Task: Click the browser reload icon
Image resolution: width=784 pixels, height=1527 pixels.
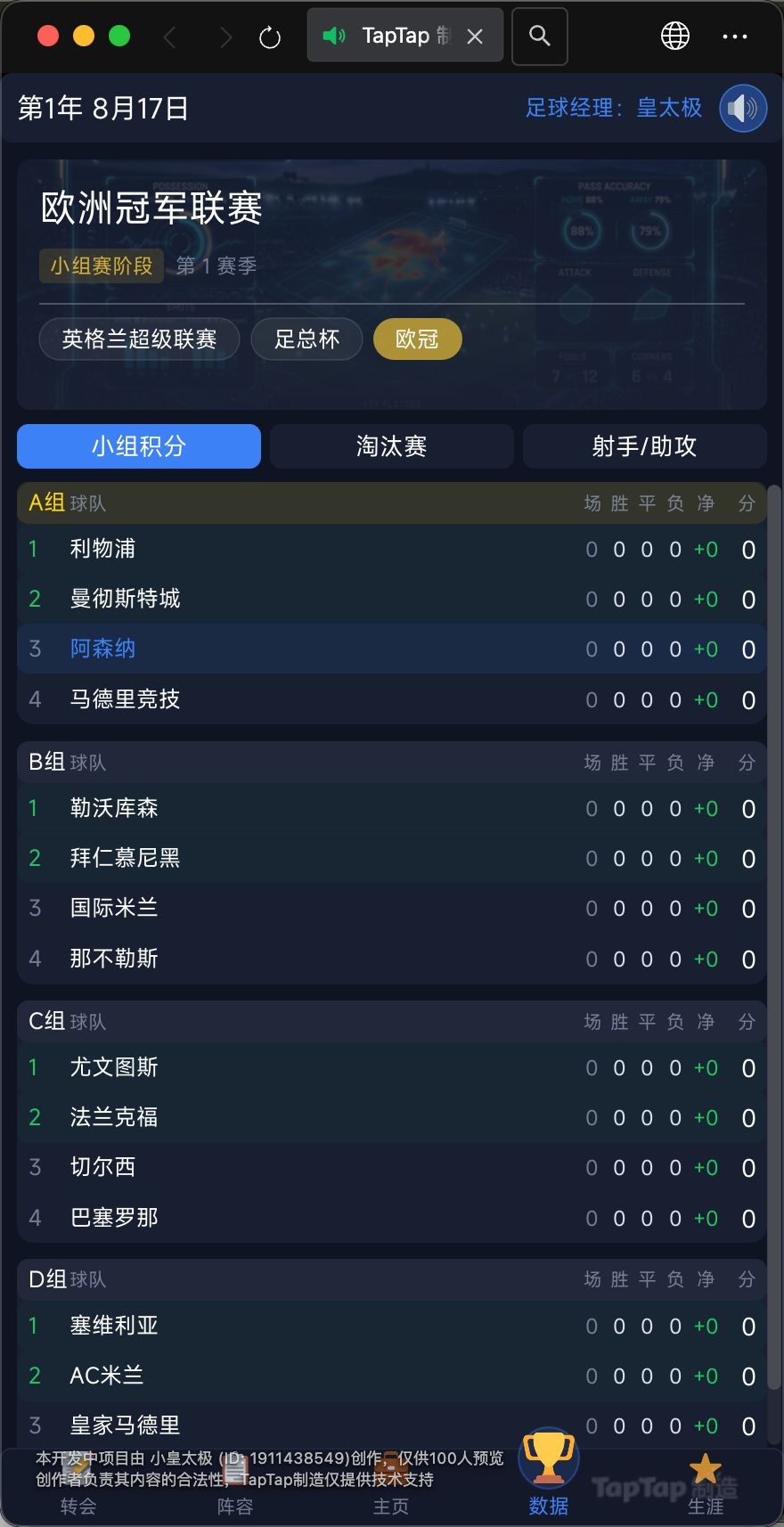Action: 269,37
